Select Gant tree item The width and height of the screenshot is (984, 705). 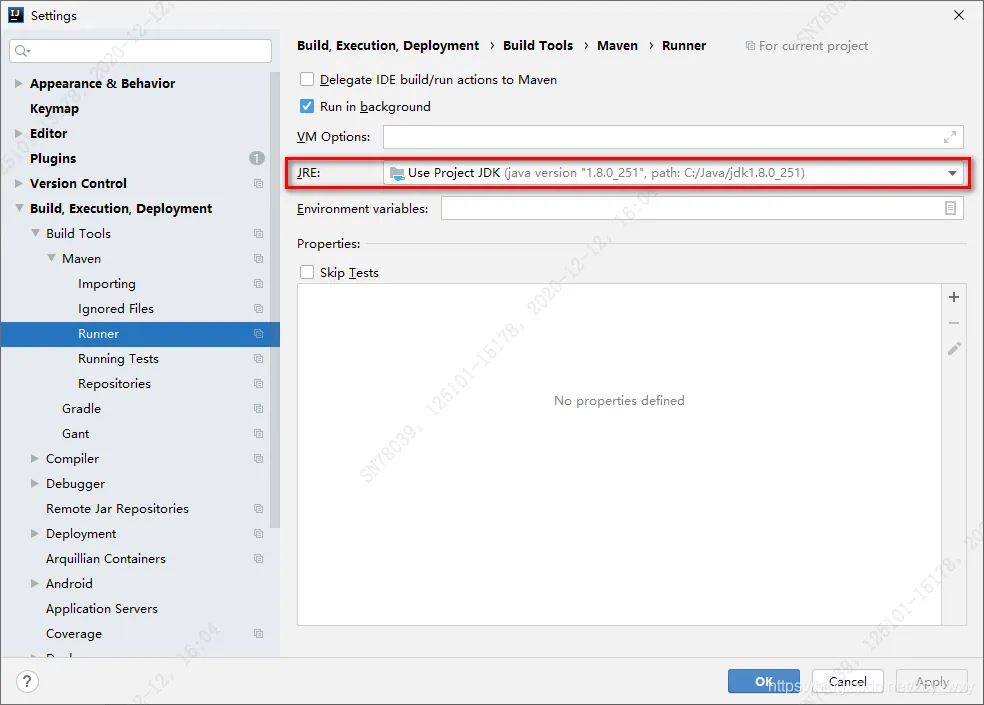pos(75,434)
